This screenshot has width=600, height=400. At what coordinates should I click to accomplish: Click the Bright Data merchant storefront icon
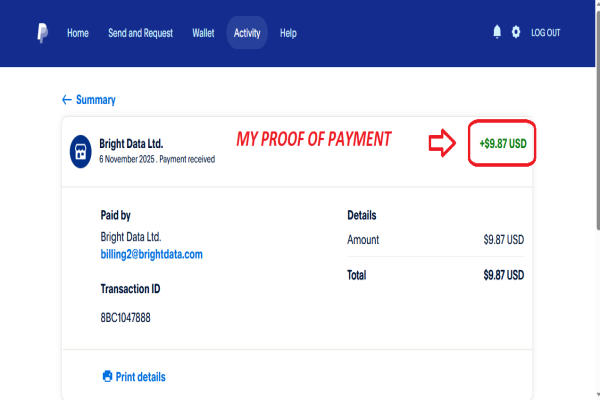coord(82,151)
